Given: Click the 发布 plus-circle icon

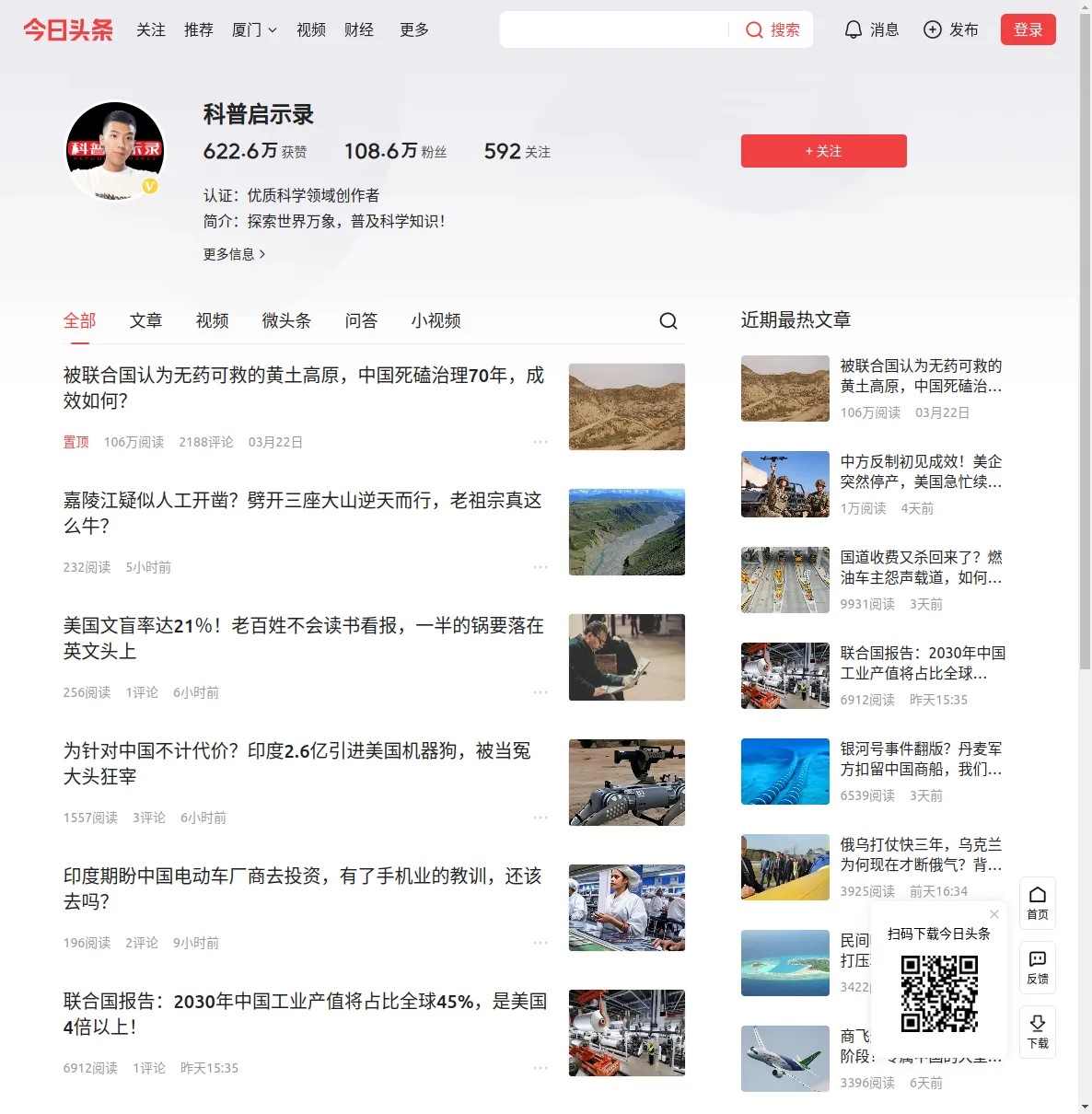Looking at the screenshot, I should click(933, 29).
